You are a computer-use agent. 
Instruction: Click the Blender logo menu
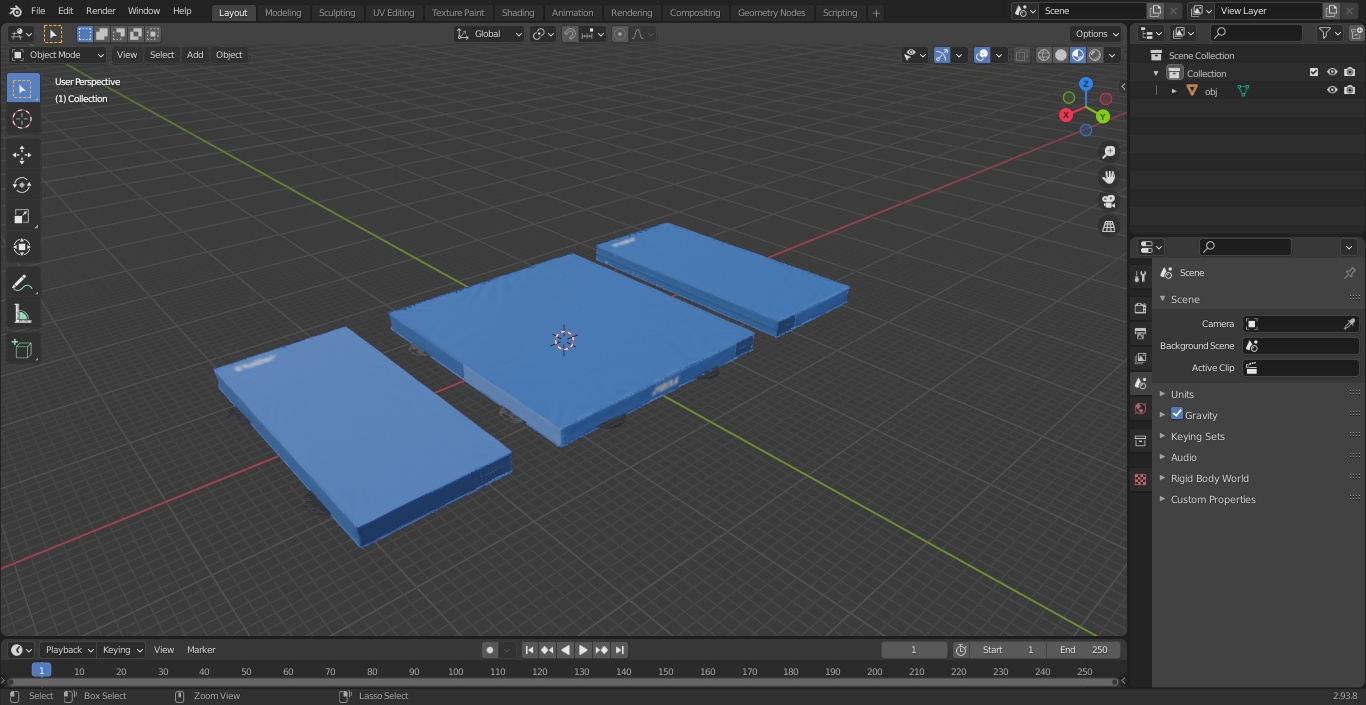pyautogui.click(x=15, y=11)
